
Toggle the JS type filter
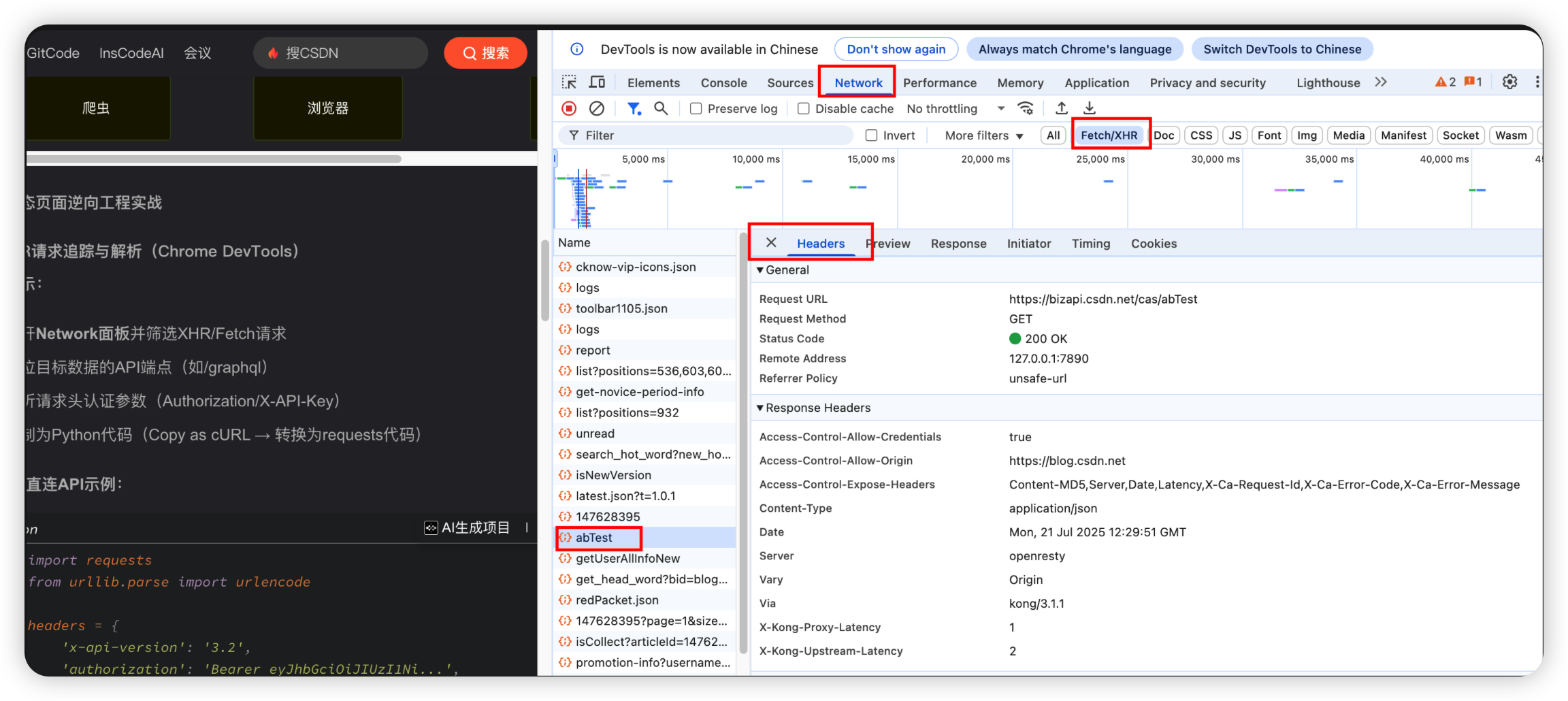1235,135
